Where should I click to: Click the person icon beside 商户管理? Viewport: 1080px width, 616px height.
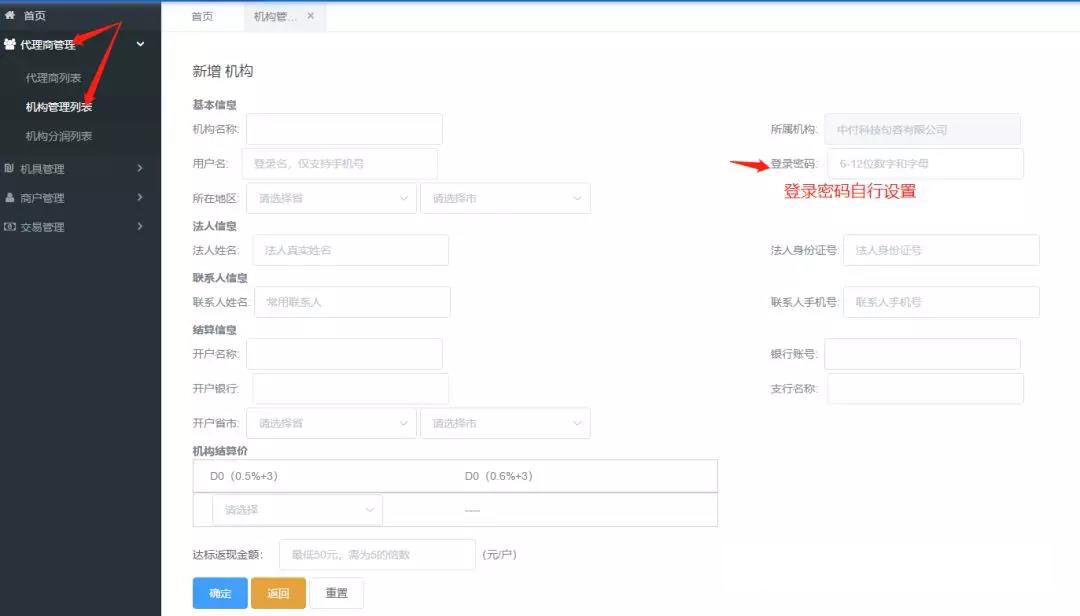pos(12,197)
